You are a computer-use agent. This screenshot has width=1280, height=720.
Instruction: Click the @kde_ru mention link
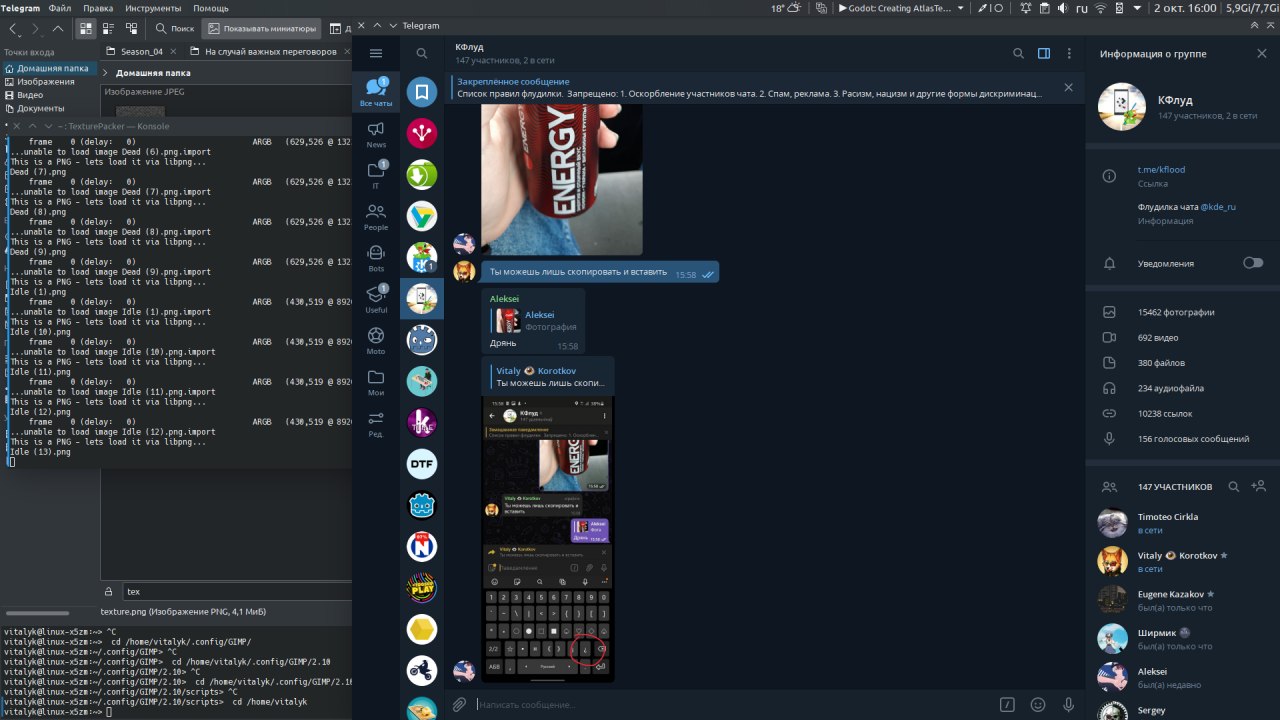click(x=1218, y=207)
